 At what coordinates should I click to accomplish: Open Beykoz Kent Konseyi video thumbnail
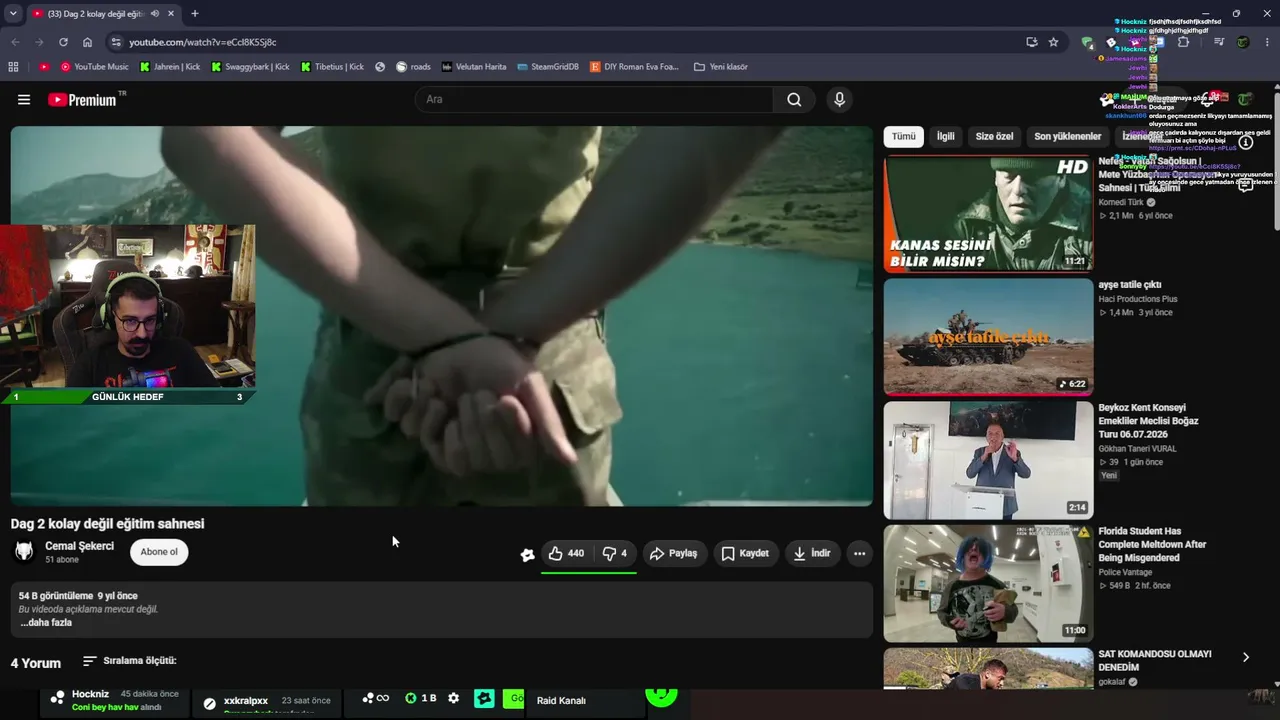(x=988, y=460)
